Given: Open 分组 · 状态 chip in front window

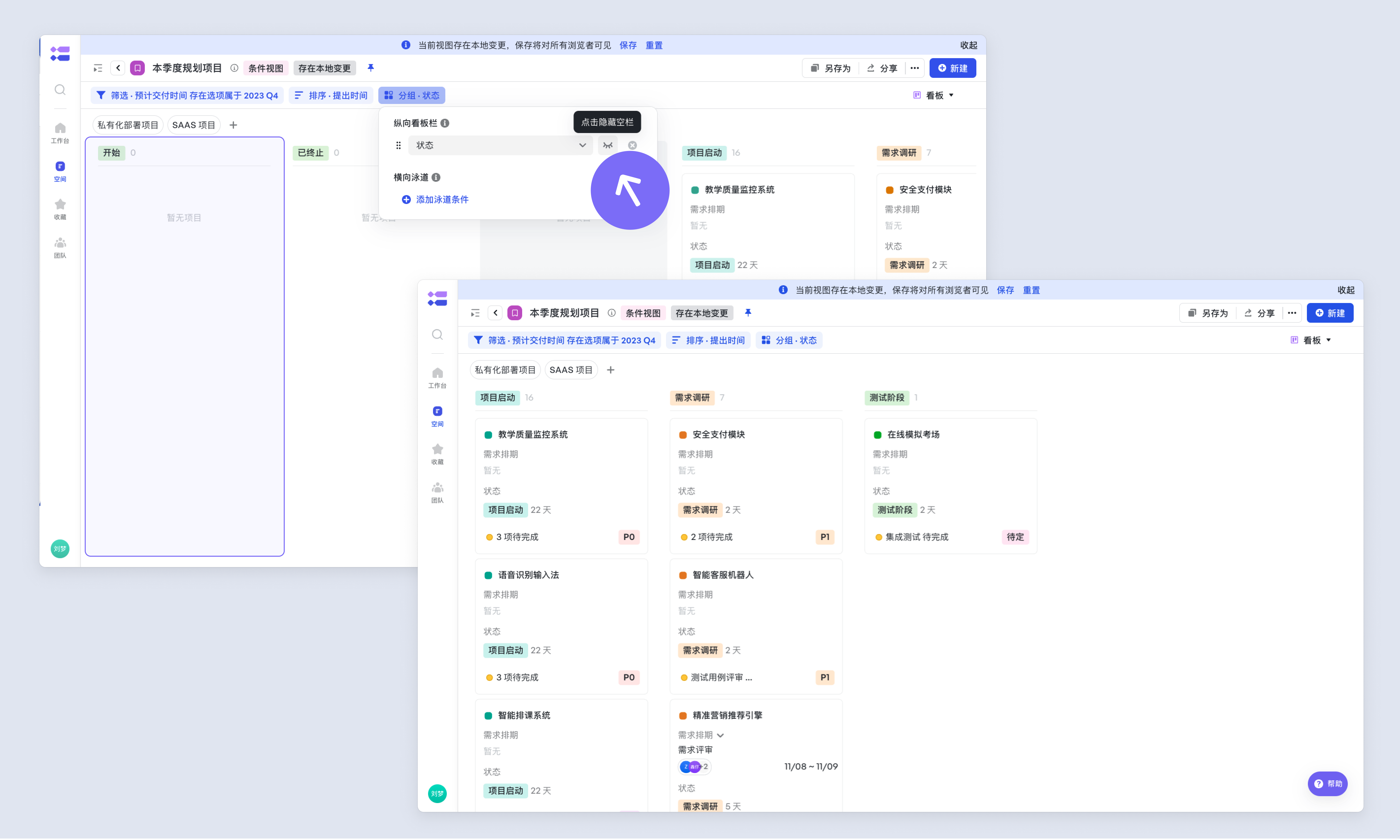Looking at the screenshot, I should point(789,340).
